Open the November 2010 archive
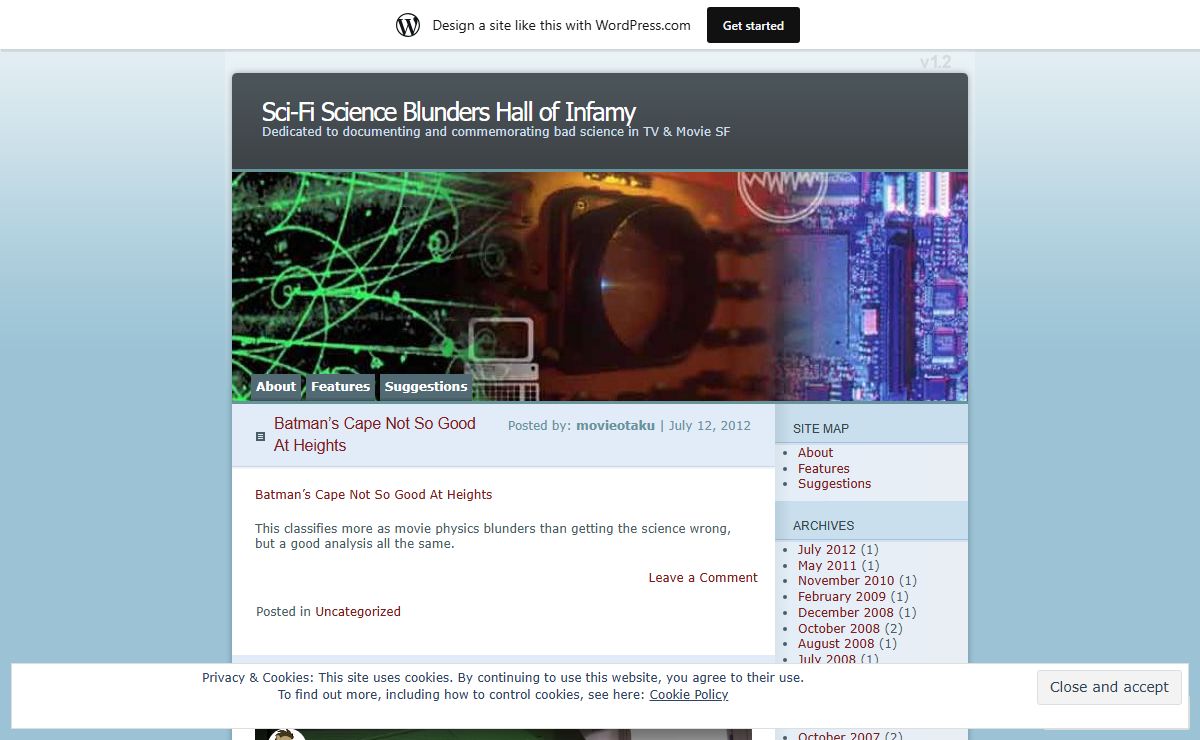The width and height of the screenshot is (1200, 740). click(845, 580)
